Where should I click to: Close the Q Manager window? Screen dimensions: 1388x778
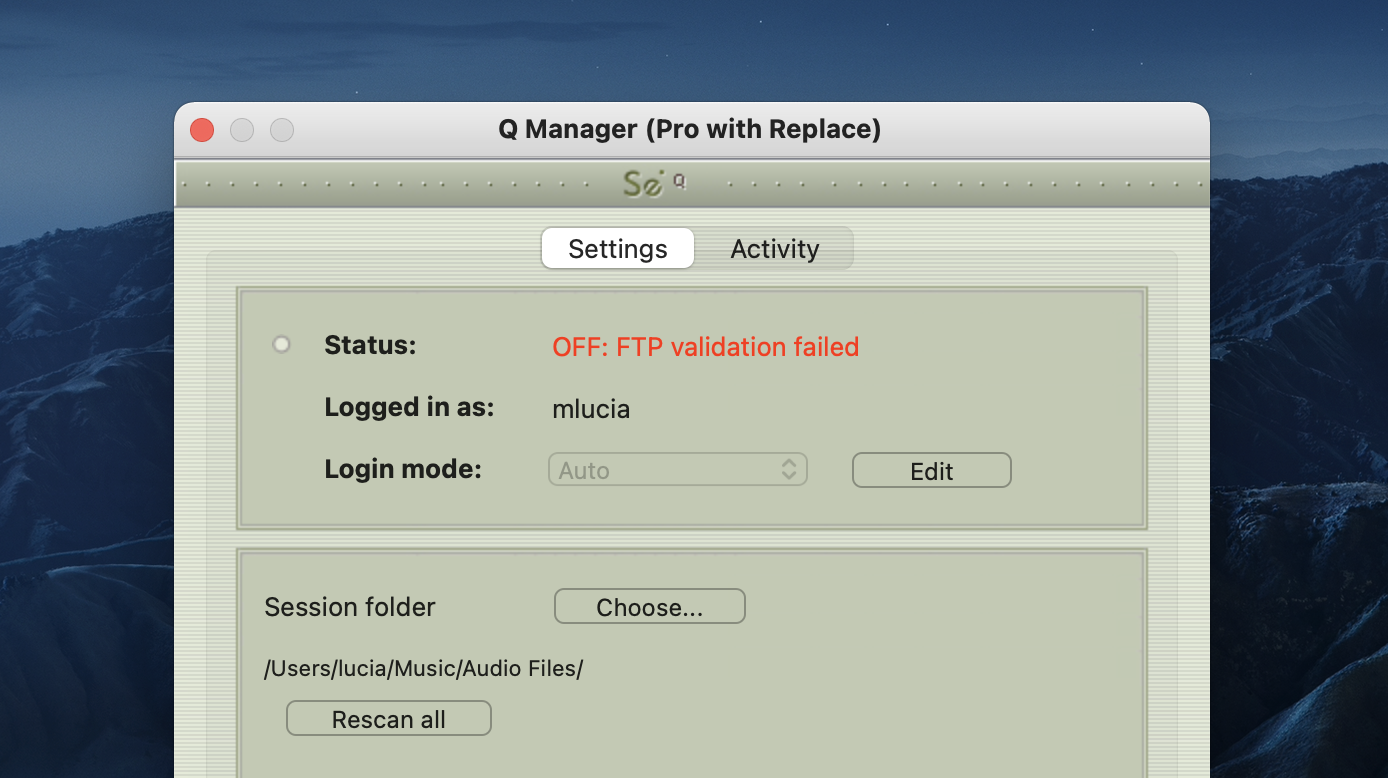pyautogui.click(x=202, y=130)
